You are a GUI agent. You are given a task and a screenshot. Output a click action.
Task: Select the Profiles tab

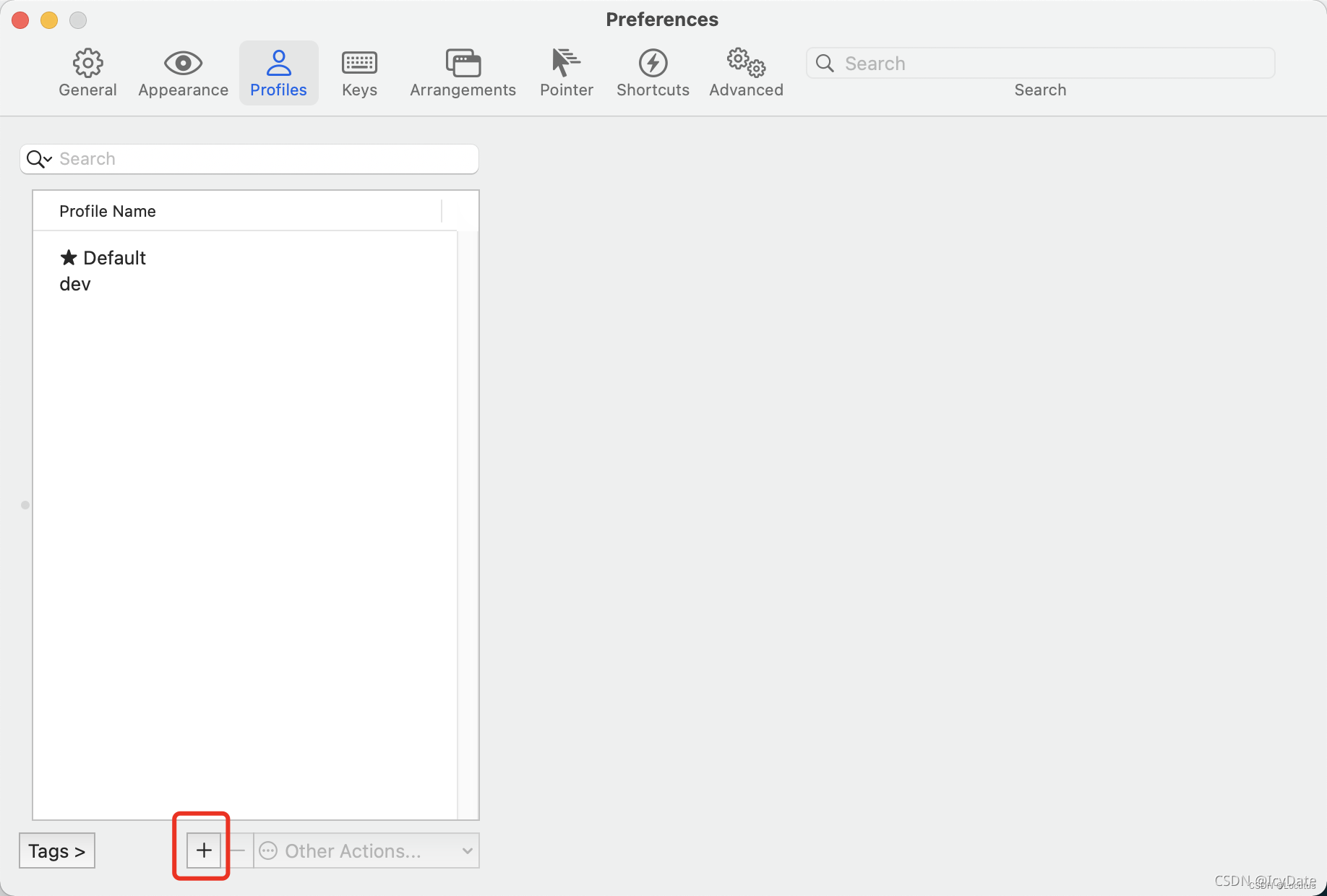click(278, 73)
